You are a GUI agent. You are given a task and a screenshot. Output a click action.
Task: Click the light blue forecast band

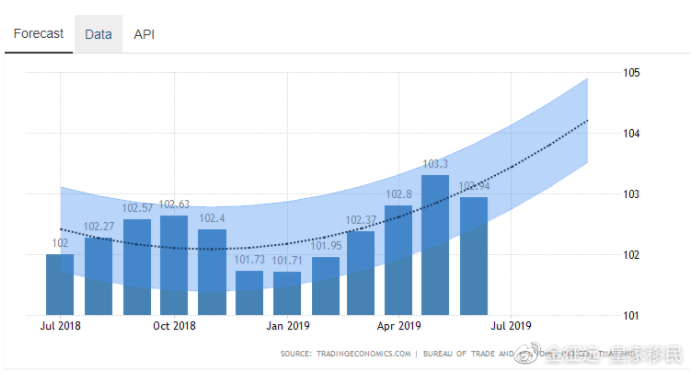556,134
